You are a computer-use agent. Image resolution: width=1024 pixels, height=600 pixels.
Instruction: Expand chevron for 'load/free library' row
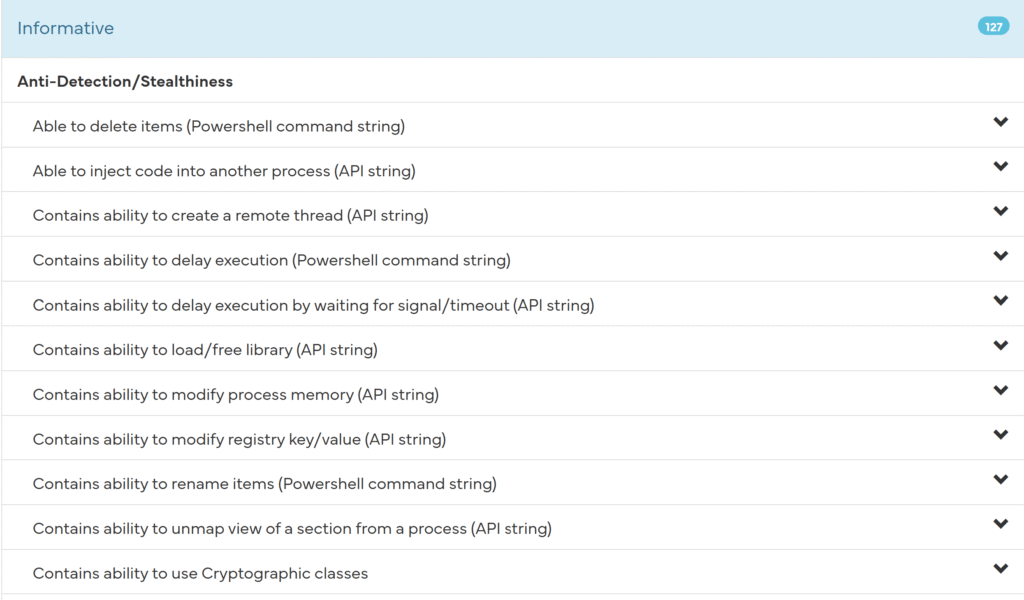(x=1000, y=345)
